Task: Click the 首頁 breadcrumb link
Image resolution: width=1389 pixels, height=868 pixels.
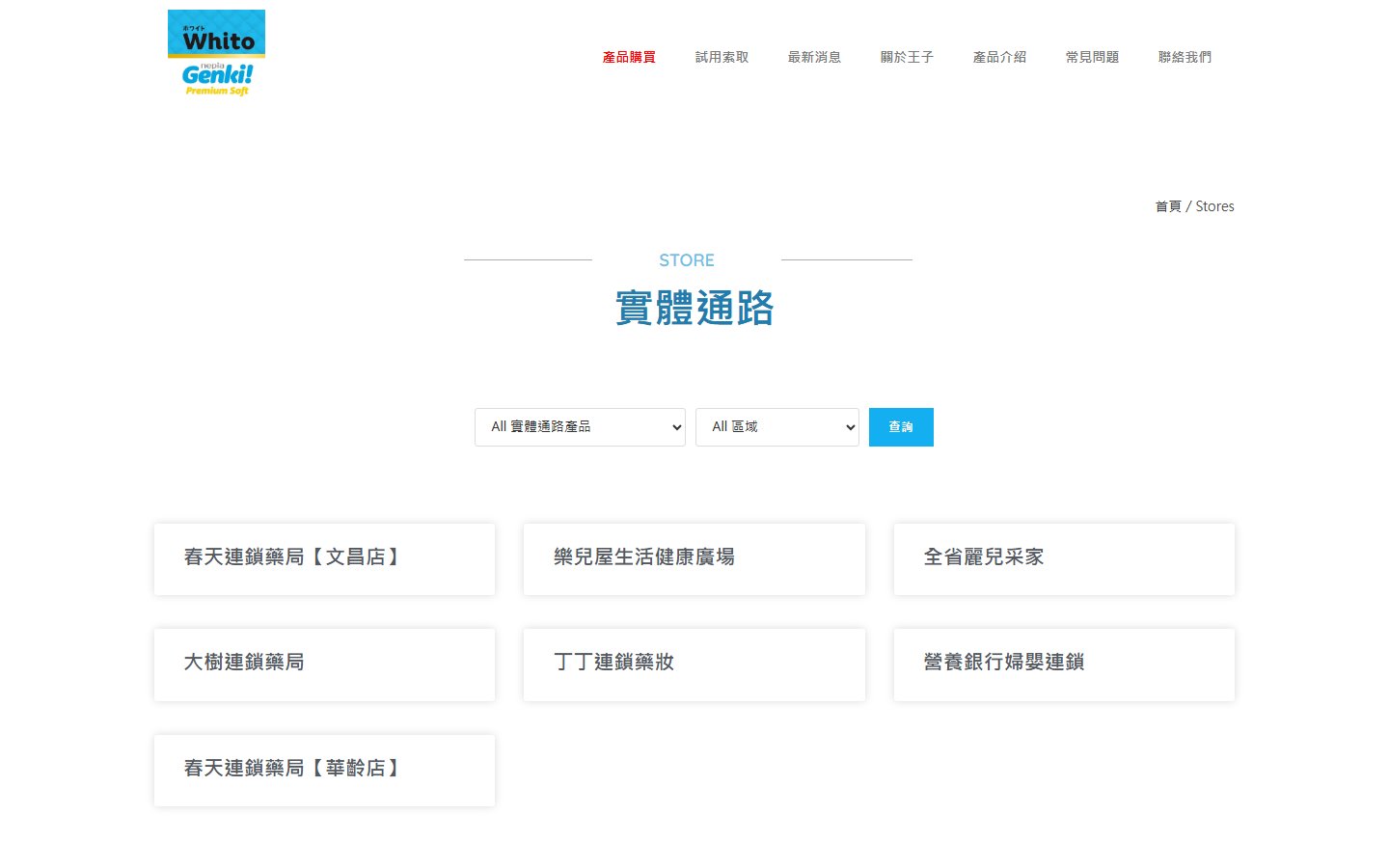Action: point(1167,206)
